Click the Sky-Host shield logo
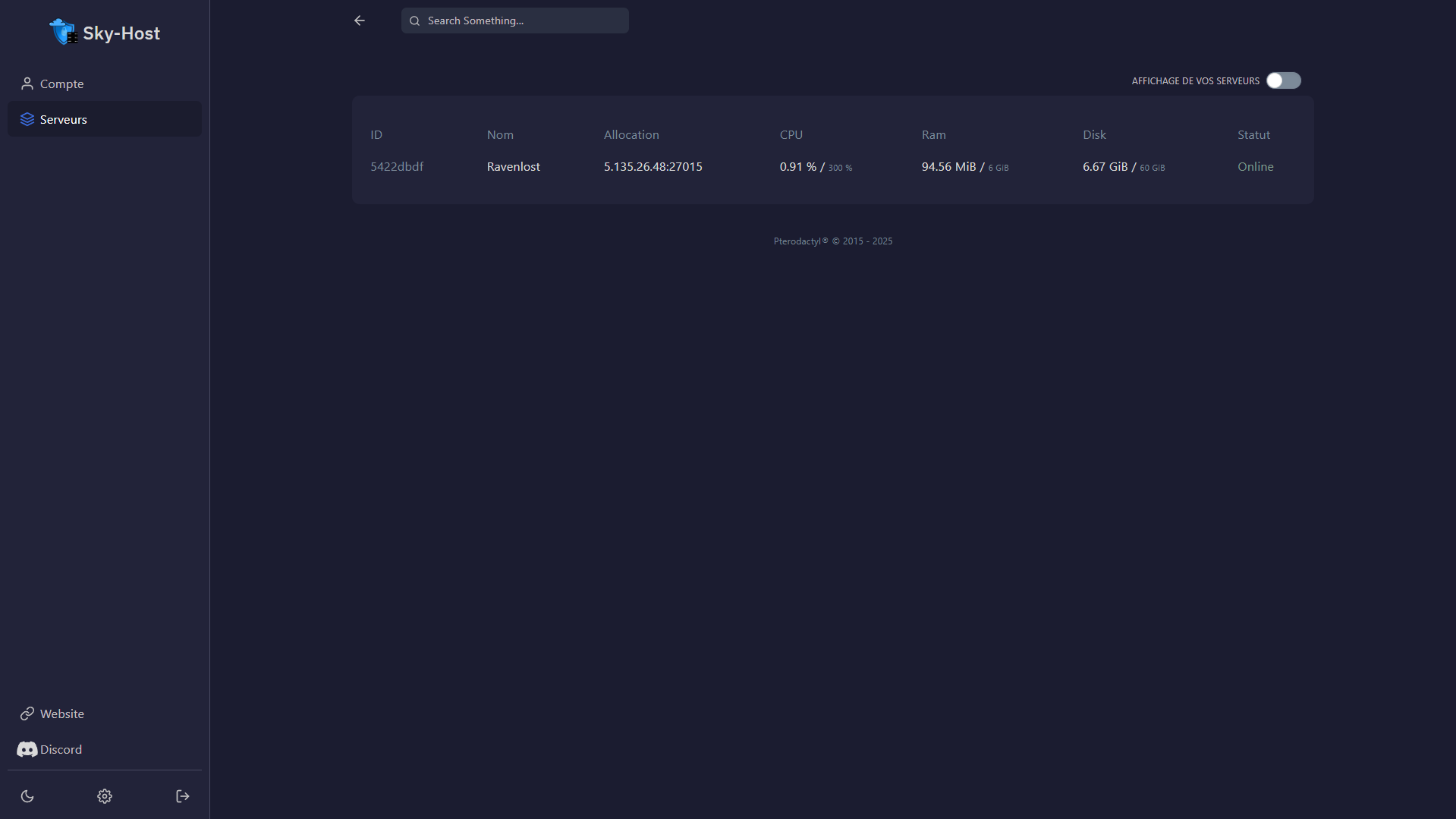The image size is (1456, 819). [62, 32]
